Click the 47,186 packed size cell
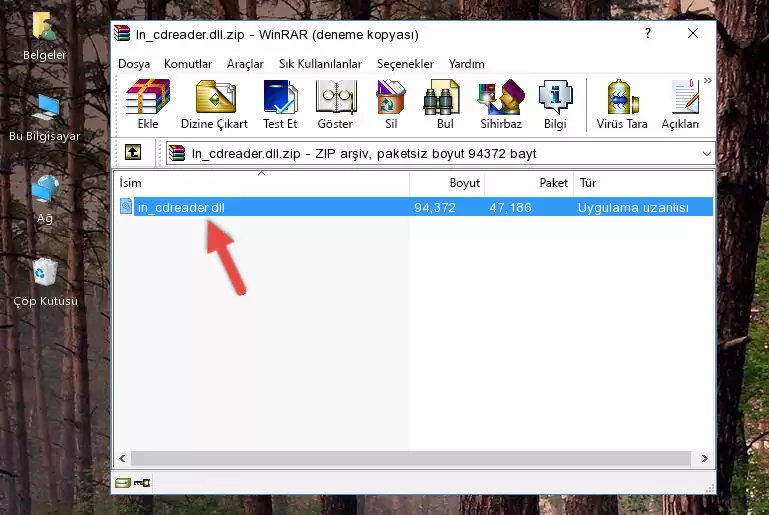This screenshot has width=769, height=515. [x=510, y=207]
